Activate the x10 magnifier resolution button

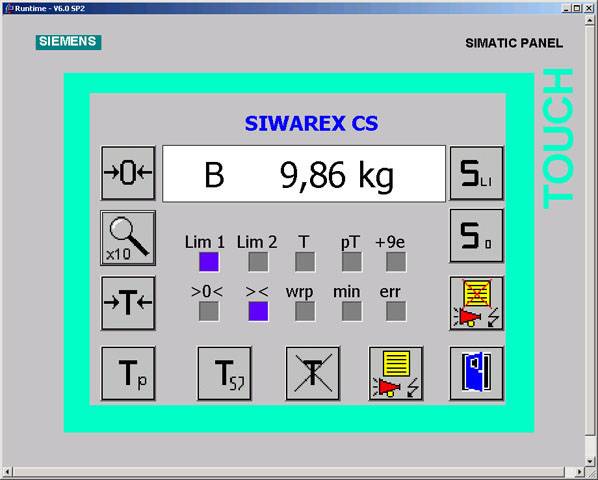(x=128, y=238)
